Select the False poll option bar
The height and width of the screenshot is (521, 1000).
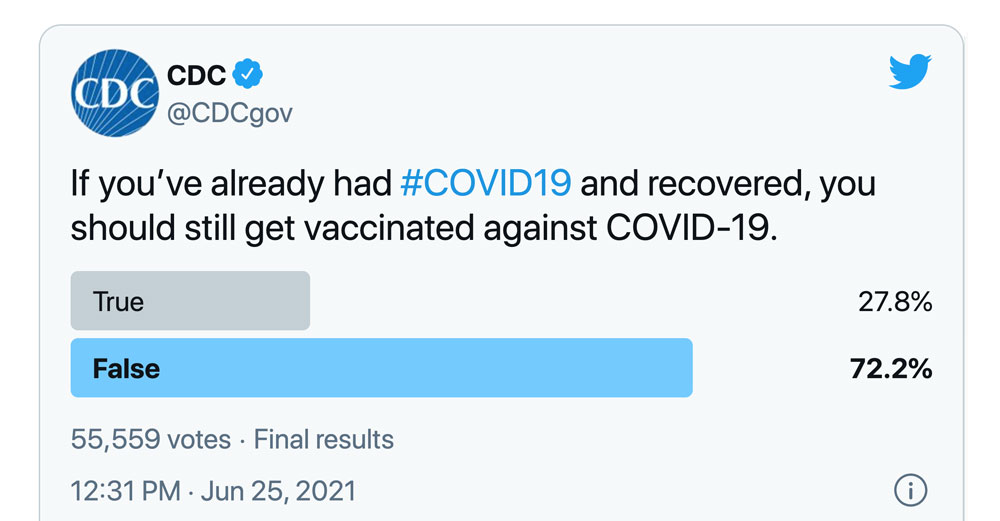(x=381, y=368)
